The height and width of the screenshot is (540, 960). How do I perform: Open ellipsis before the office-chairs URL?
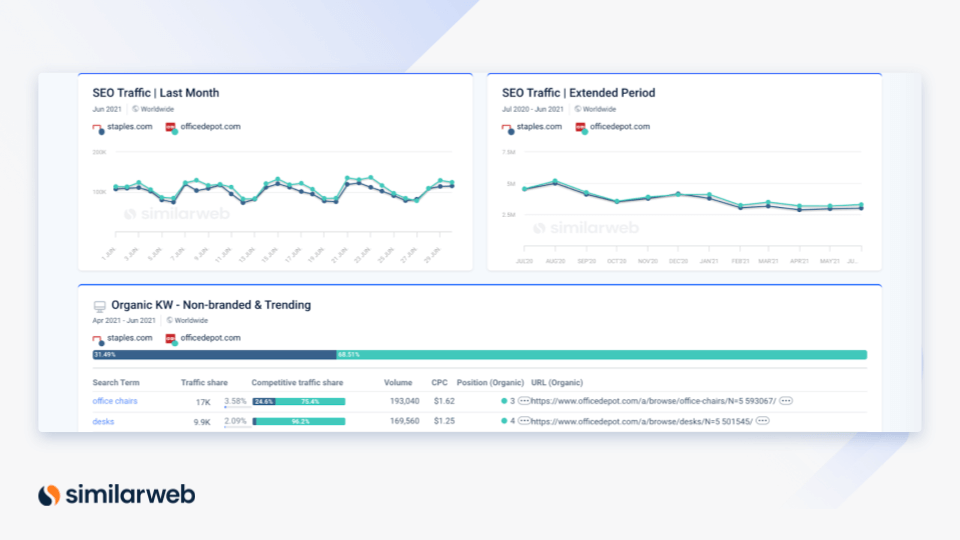pyautogui.click(x=524, y=401)
